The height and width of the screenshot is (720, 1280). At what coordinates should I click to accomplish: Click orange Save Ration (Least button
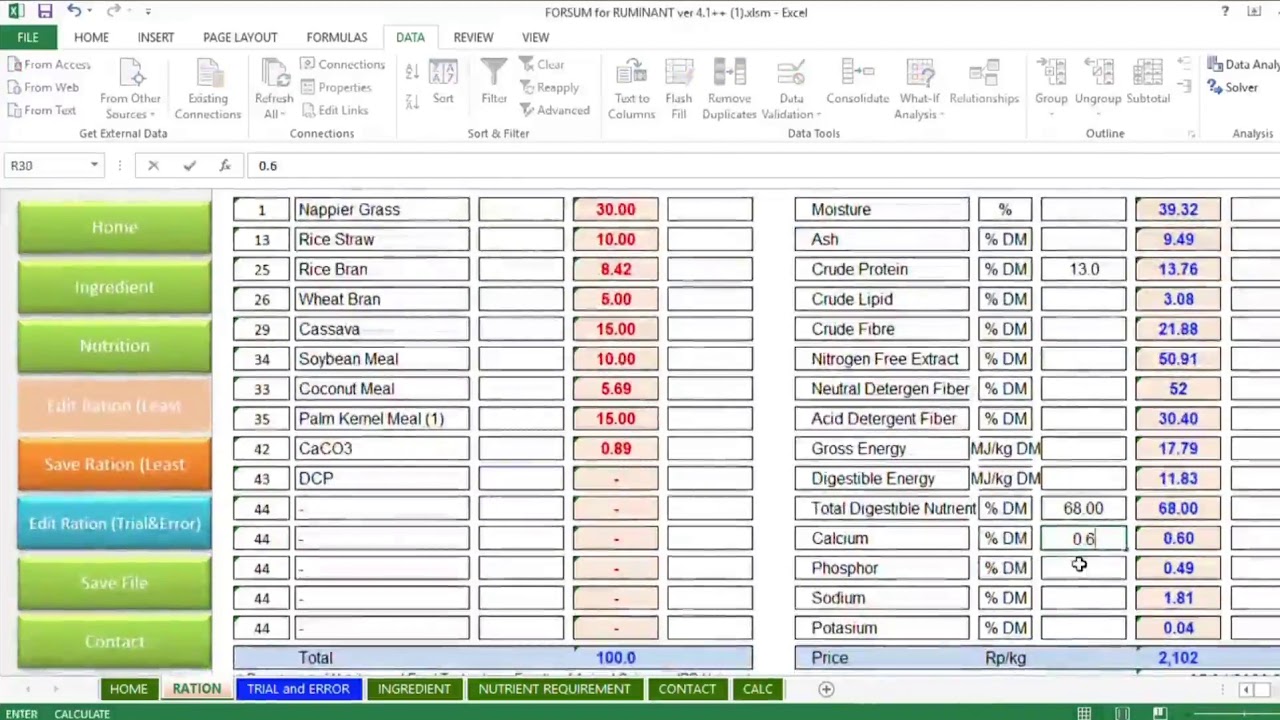pyautogui.click(x=114, y=464)
